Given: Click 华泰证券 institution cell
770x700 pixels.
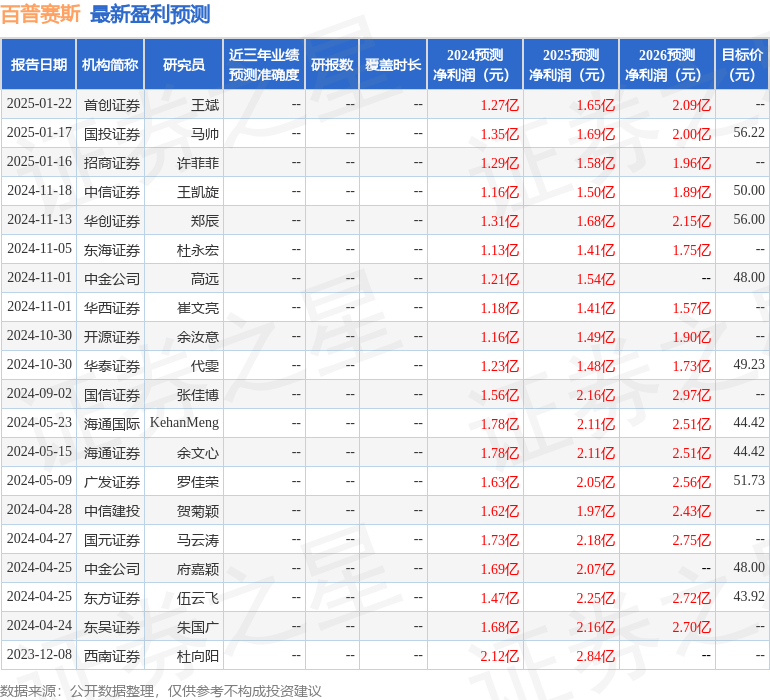Looking at the screenshot, I should pyautogui.click(x=112, y=366).
